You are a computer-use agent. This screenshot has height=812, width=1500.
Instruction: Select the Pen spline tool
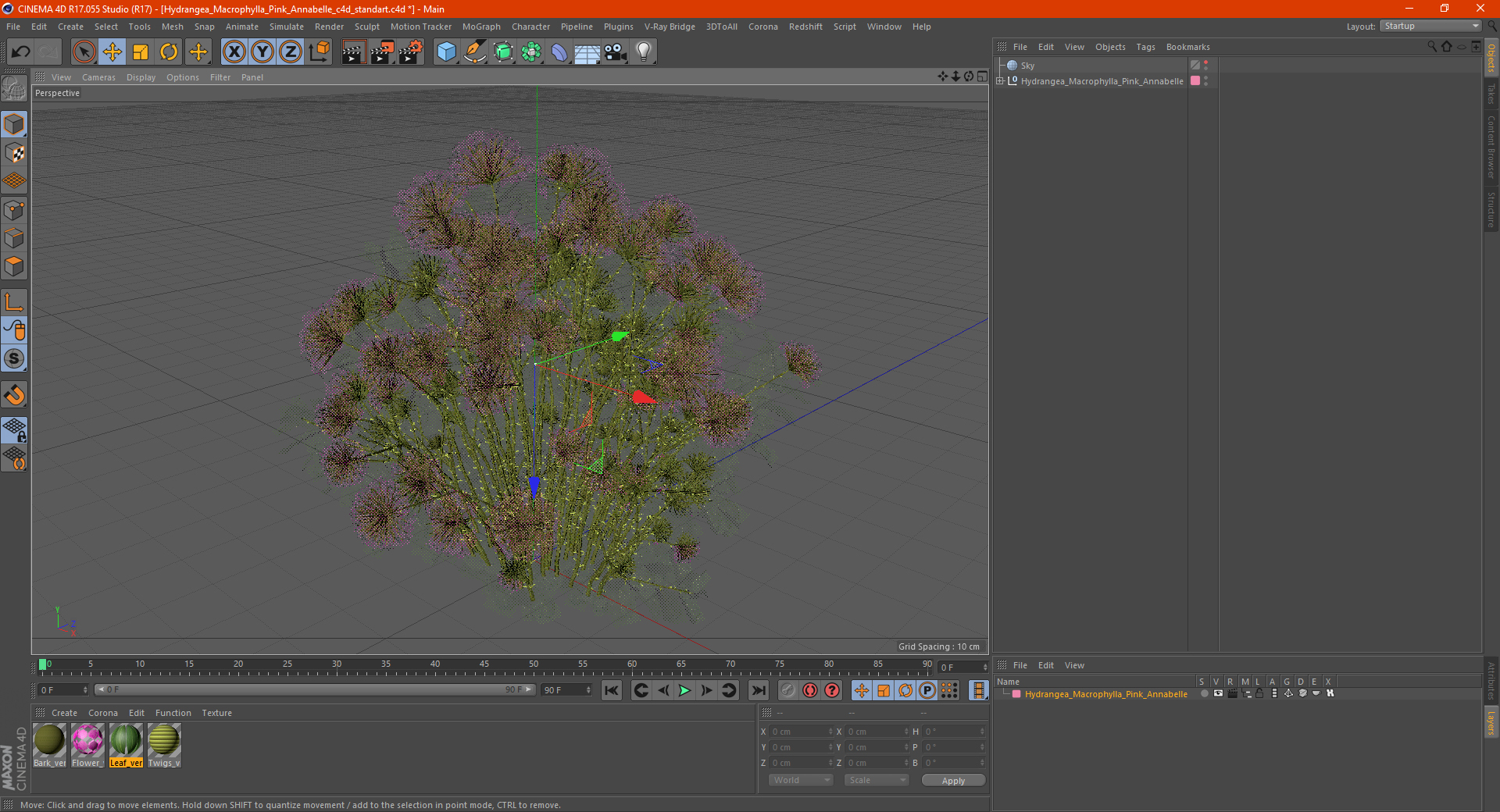click(474, 52)
